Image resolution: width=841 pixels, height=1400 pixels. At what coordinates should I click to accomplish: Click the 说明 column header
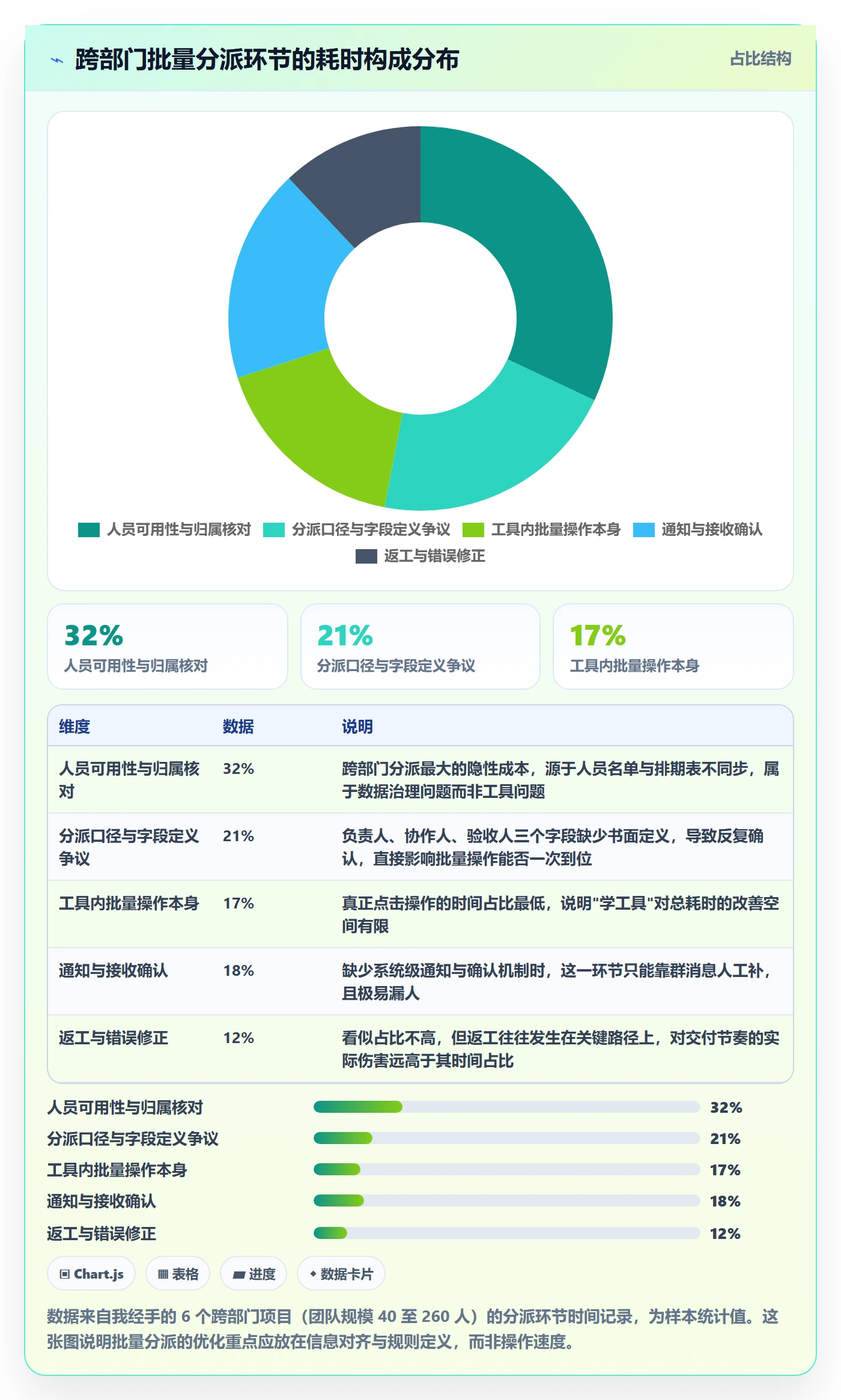point(357,726)
